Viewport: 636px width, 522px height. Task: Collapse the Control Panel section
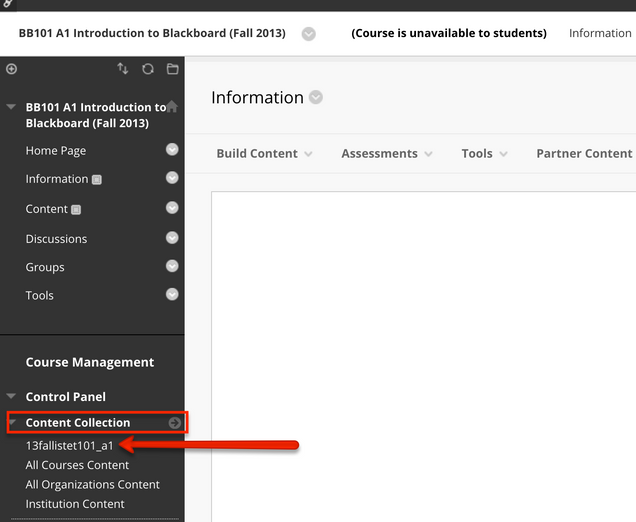coord(11,396)
